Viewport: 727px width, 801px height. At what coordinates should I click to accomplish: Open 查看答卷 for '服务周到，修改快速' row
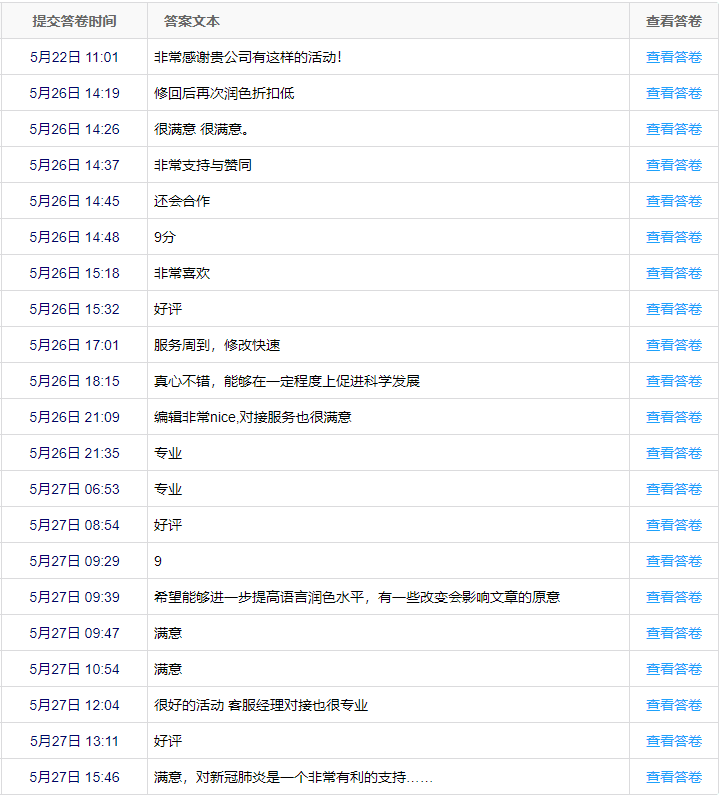click(673, 345)
